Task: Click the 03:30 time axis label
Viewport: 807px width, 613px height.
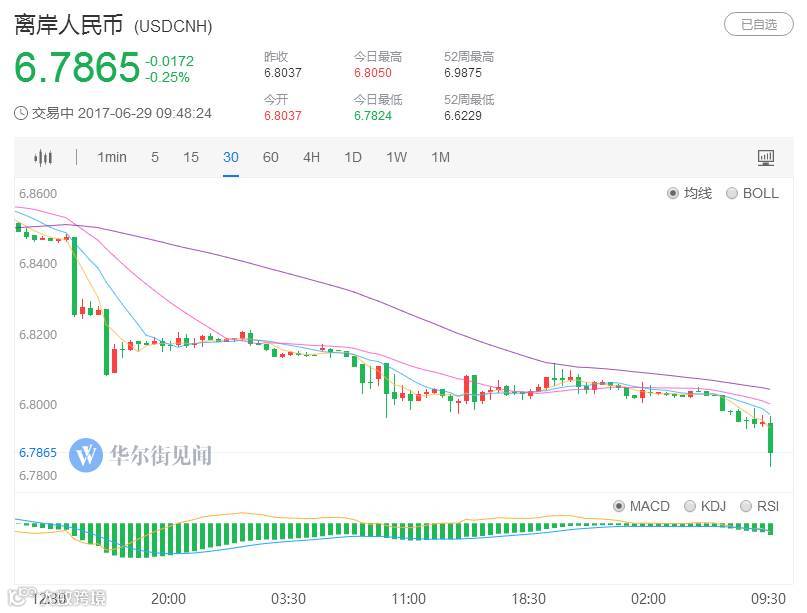Action: click(x=288, y=599)
